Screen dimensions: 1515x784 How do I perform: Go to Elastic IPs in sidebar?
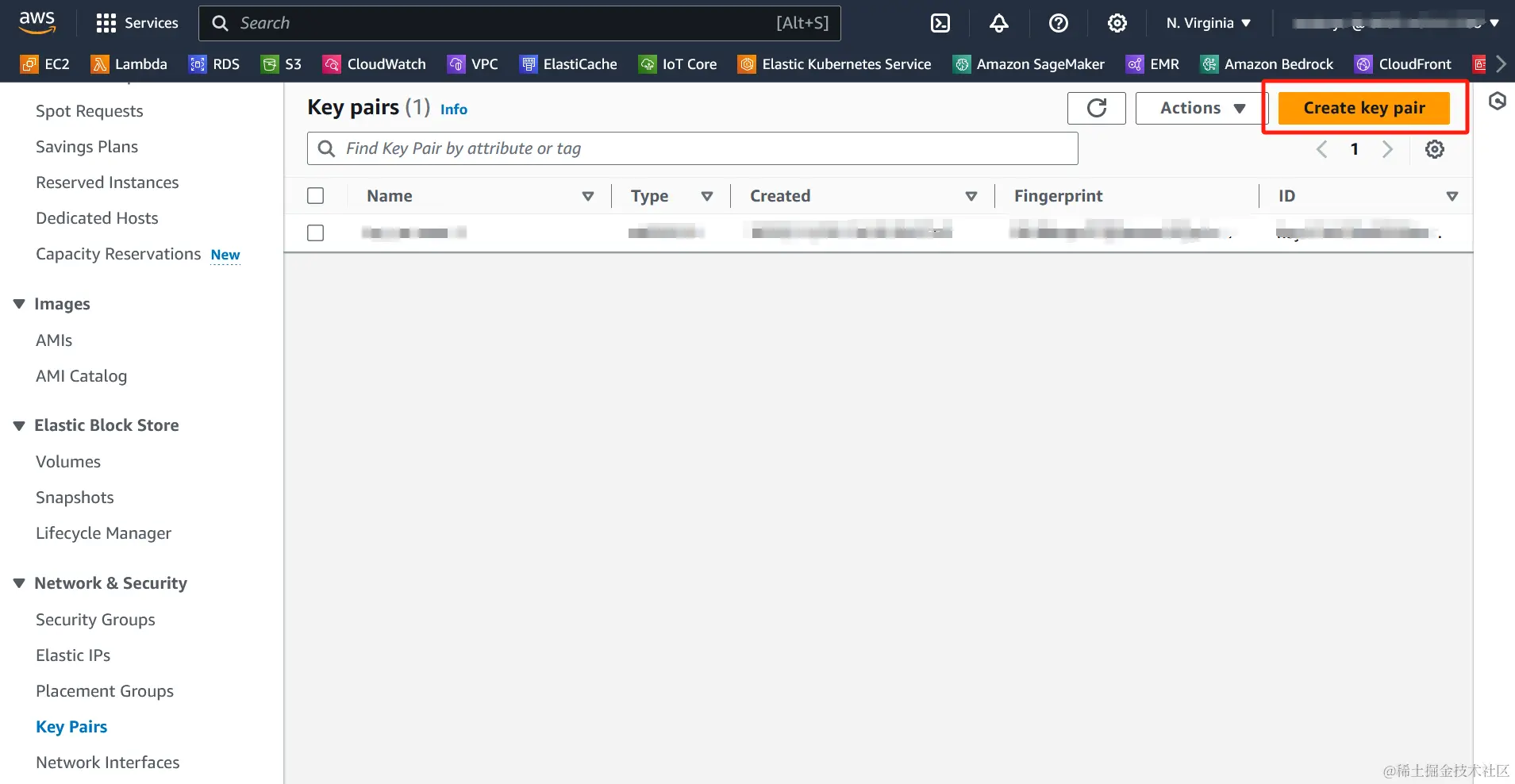pyautogui.click(x=73, y=655)
